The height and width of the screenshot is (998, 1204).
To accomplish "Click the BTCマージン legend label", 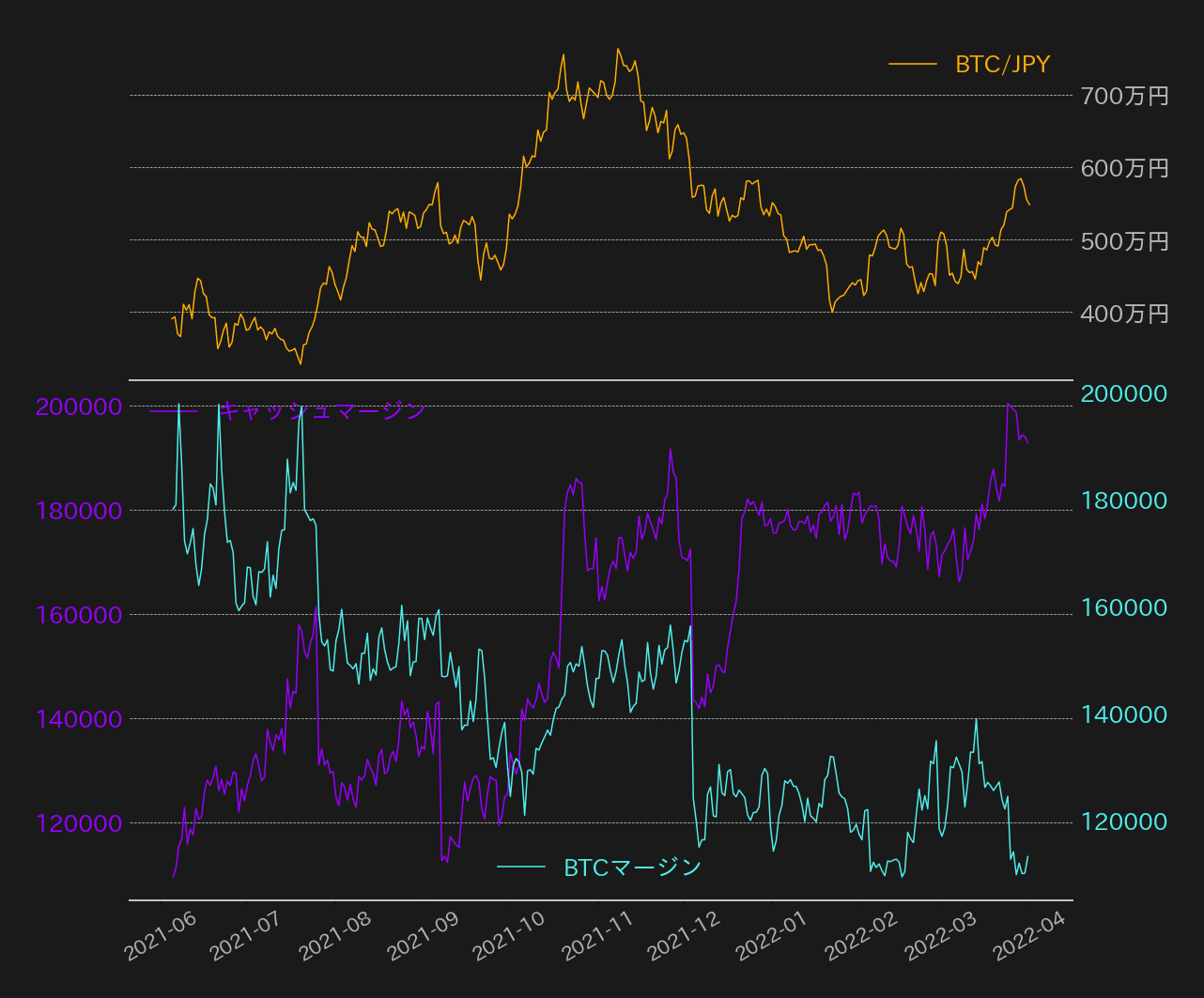I will pyautogui.click(x=632, y=867).
